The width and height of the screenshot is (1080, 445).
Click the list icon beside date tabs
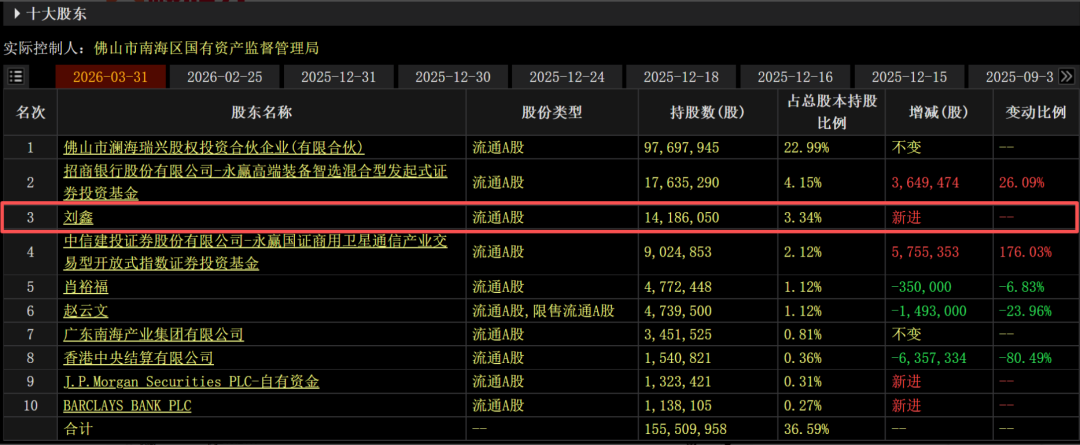click(17, 77)
